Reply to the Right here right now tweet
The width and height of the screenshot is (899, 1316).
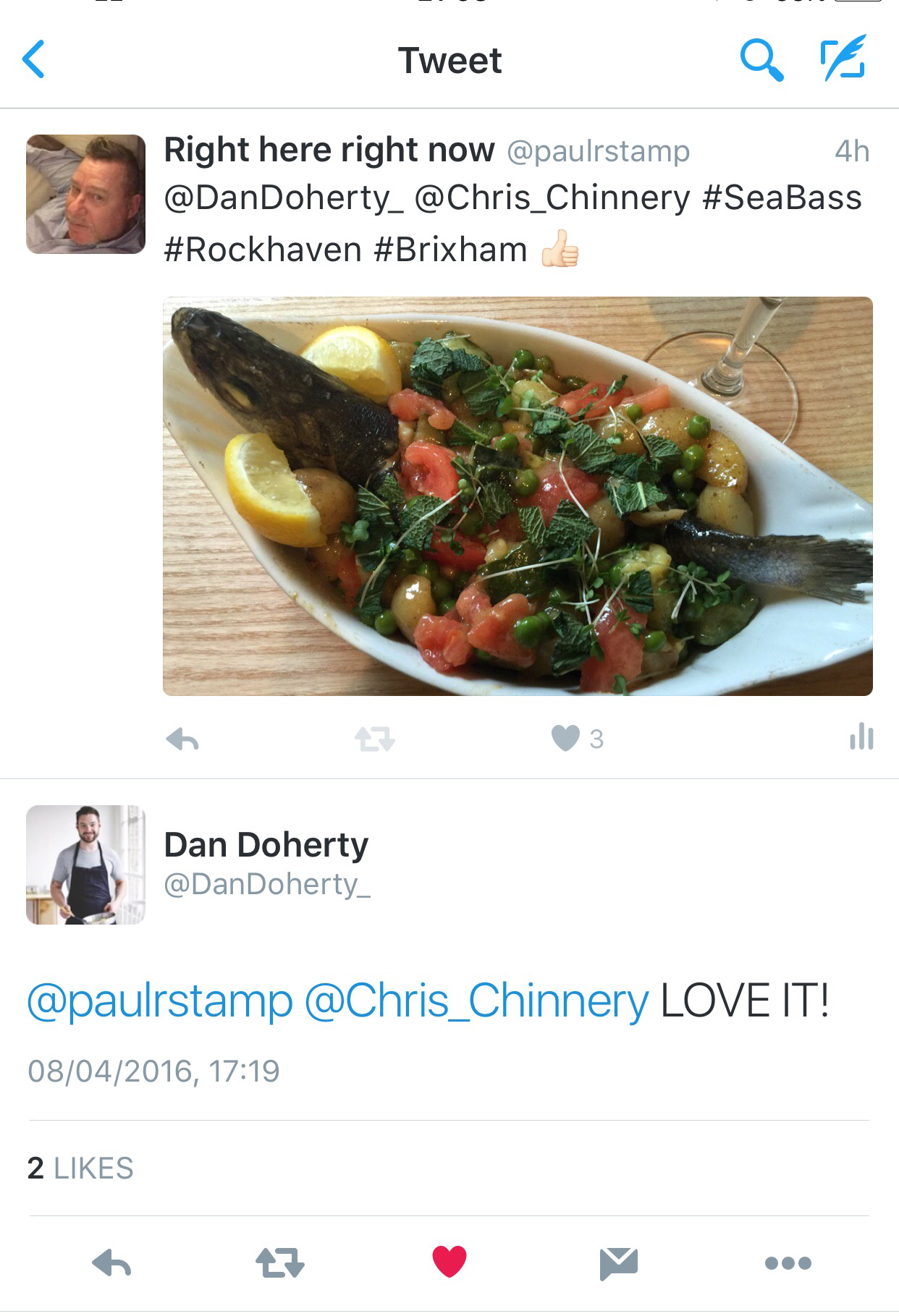182,739
